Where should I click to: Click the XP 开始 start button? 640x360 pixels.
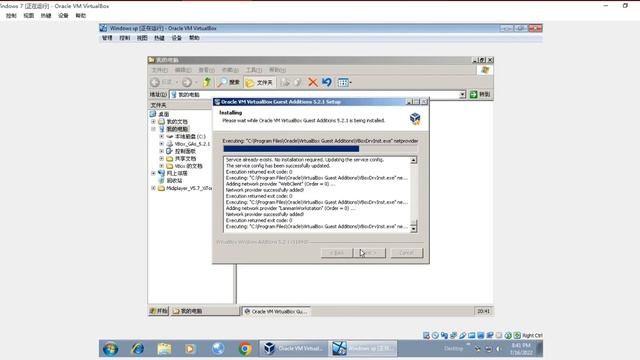pos(159,311)
